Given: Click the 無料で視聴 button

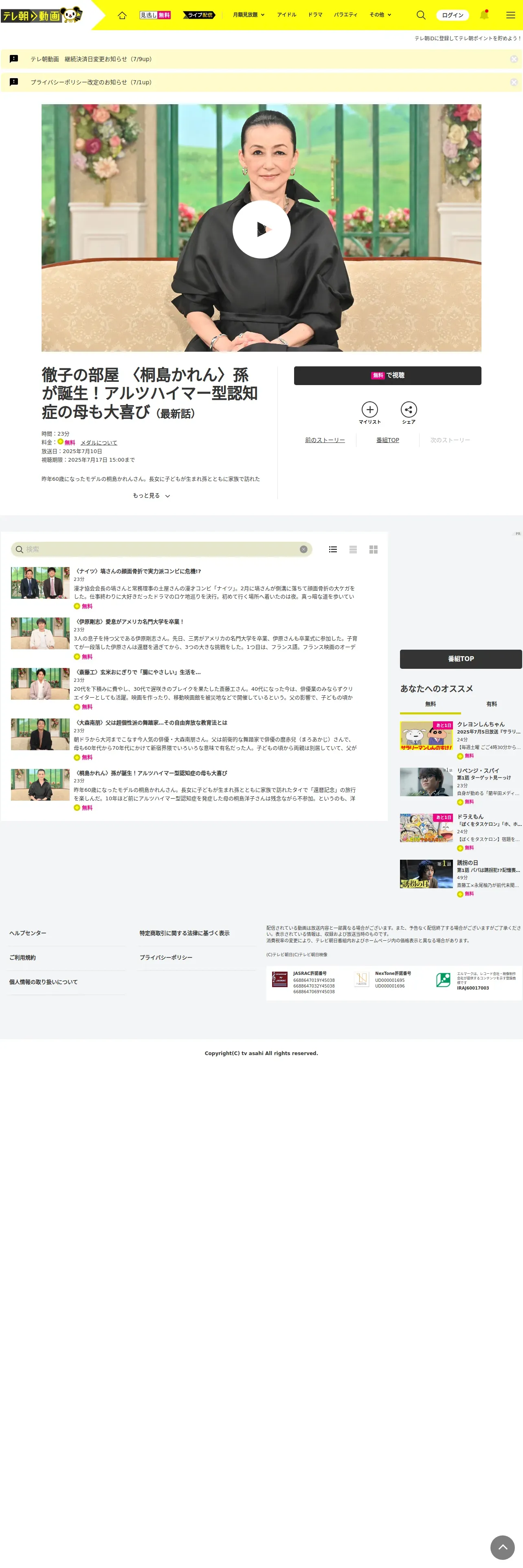Looking at the screenshot, I should (387, 376).
